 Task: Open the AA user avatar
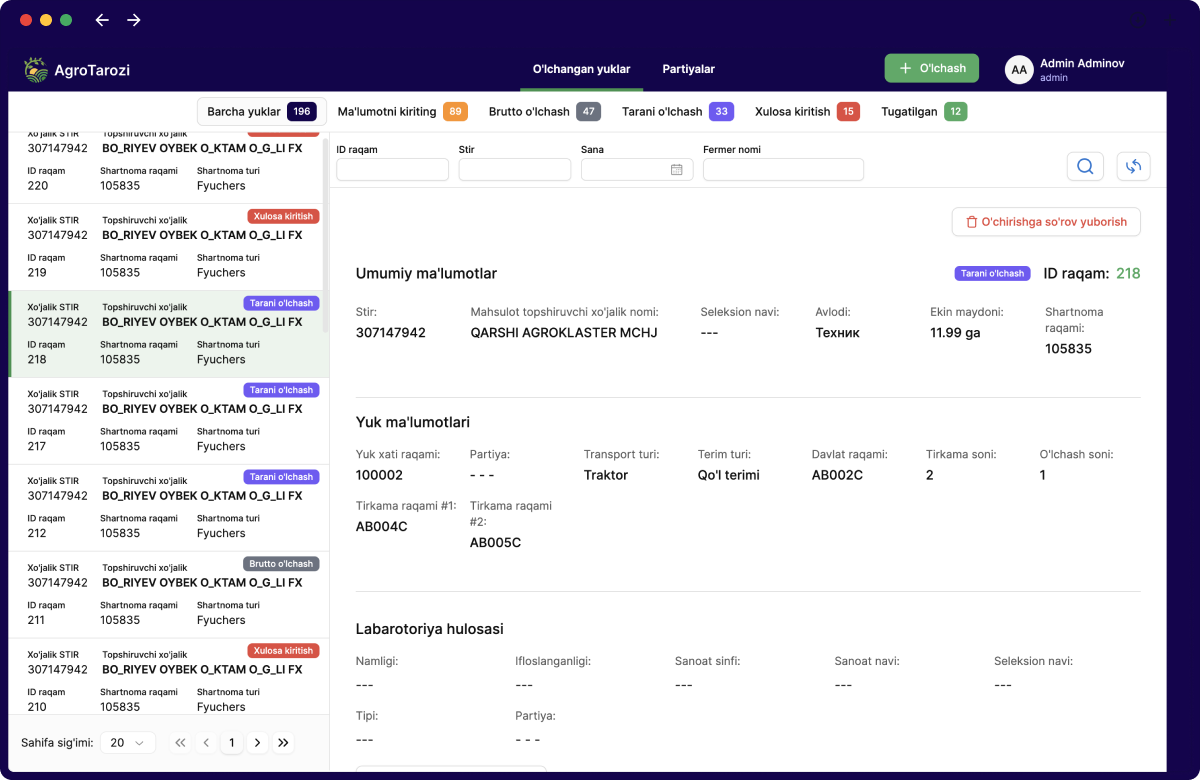1019,69
